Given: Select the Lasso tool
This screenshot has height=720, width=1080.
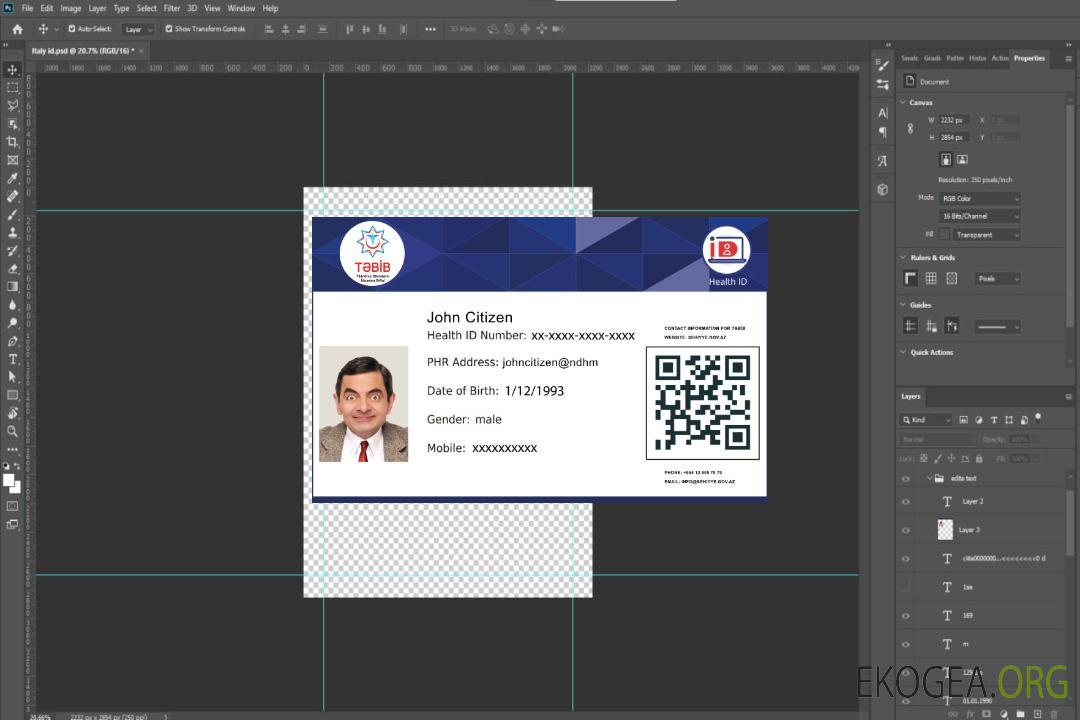Looking at the screenshot, I should tap(13, 105).
